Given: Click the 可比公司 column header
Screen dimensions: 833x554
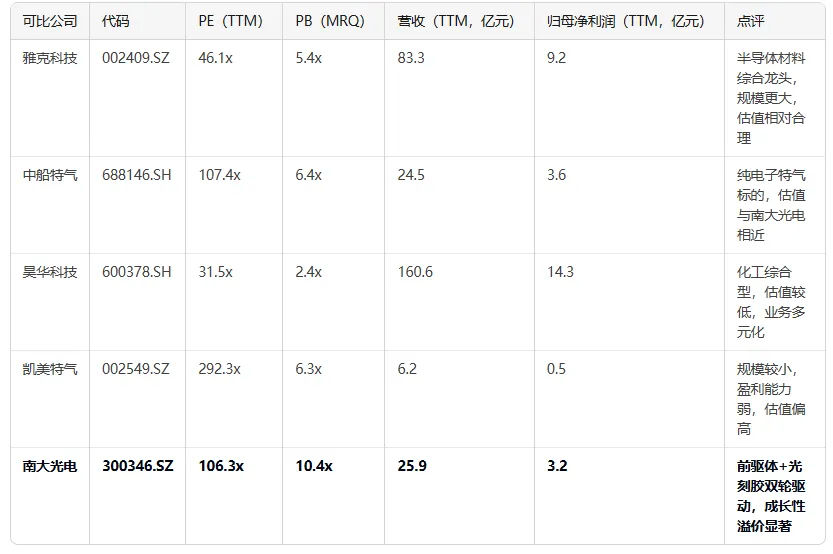Looking at the screenshot, I should [49, 21].
